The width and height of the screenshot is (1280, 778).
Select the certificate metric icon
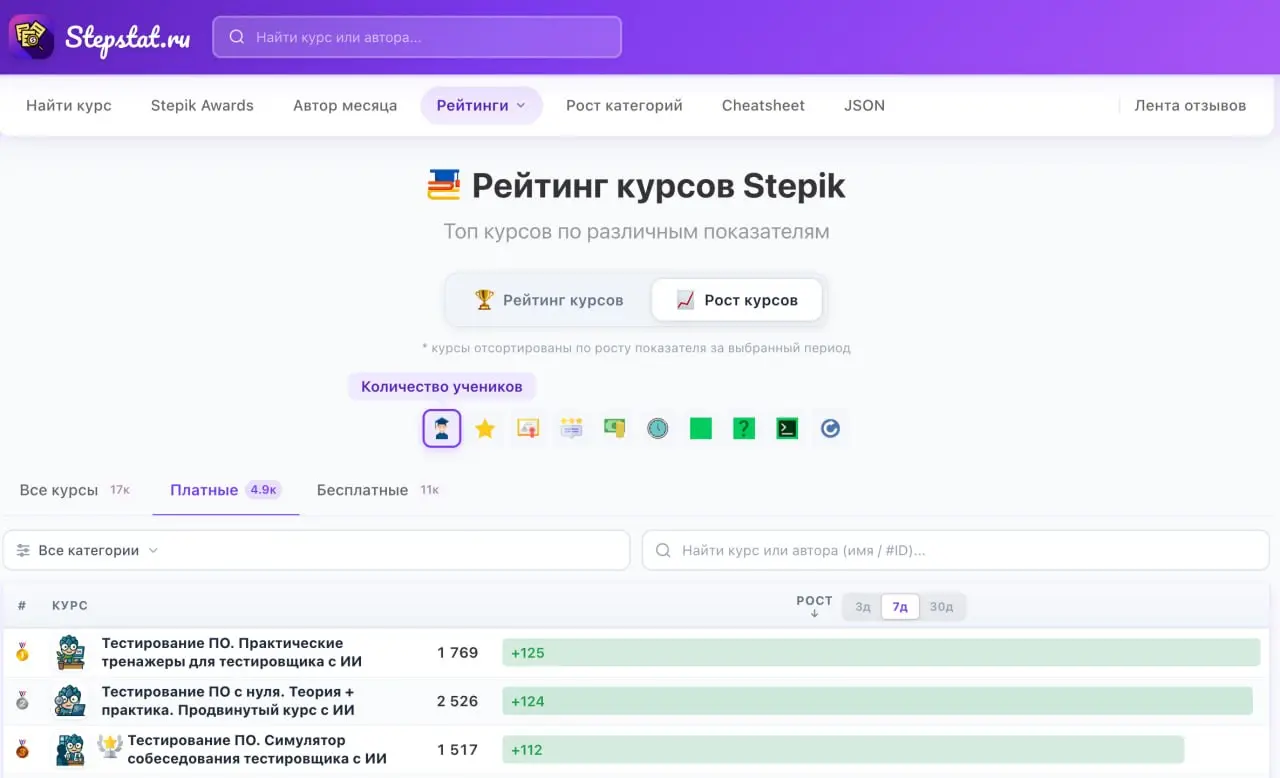(x=528, y=428)
